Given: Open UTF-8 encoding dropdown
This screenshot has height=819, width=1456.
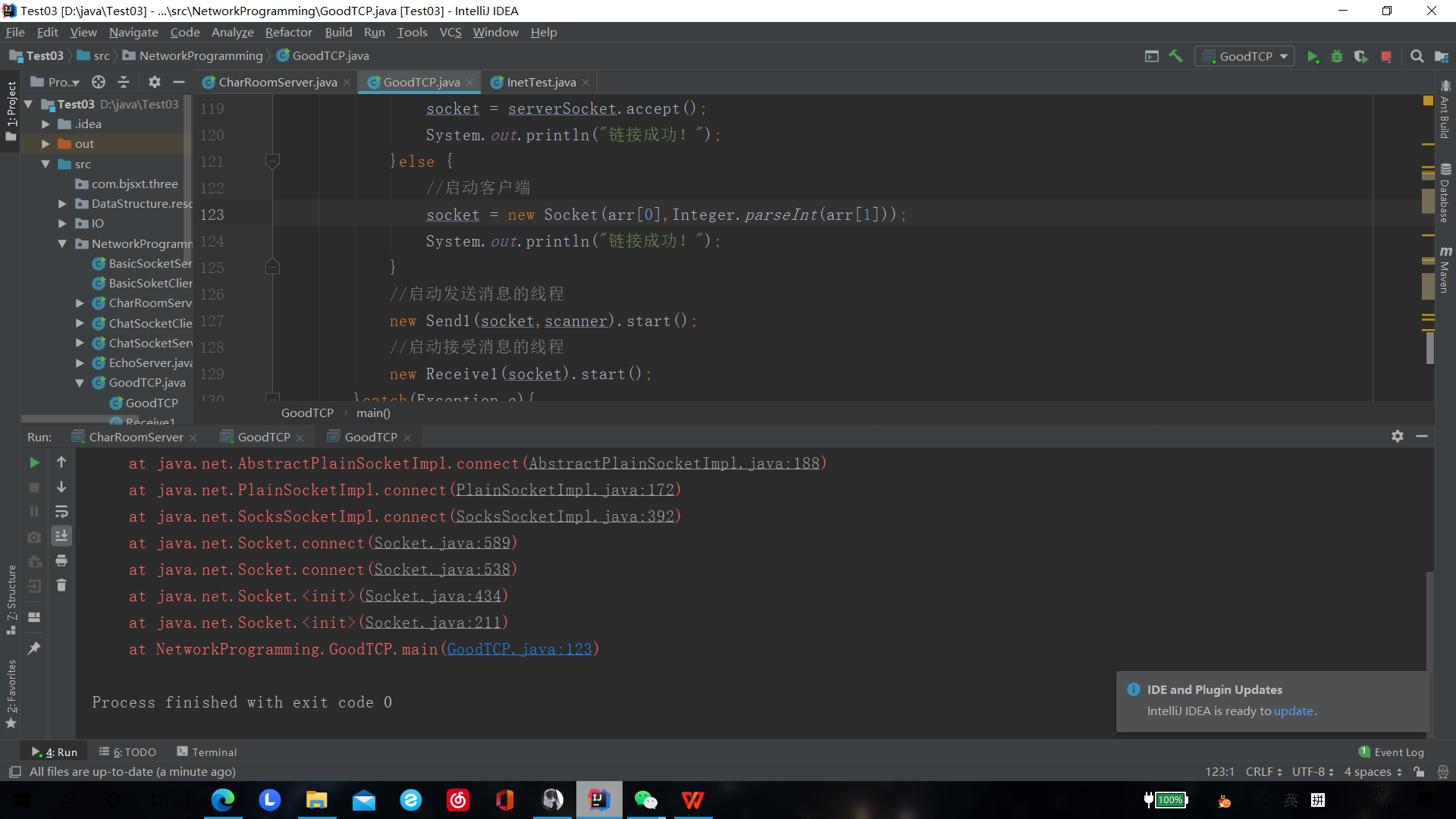Looking at the screenshot, I should pyautogui.click(x=1313, y=772).
